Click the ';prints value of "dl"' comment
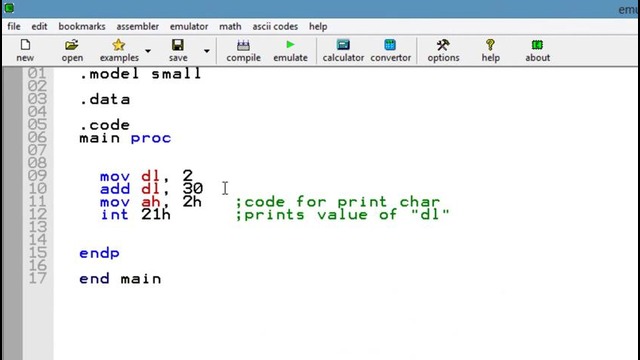The width and height of the screenshot is (640, 360). point(342,215)
